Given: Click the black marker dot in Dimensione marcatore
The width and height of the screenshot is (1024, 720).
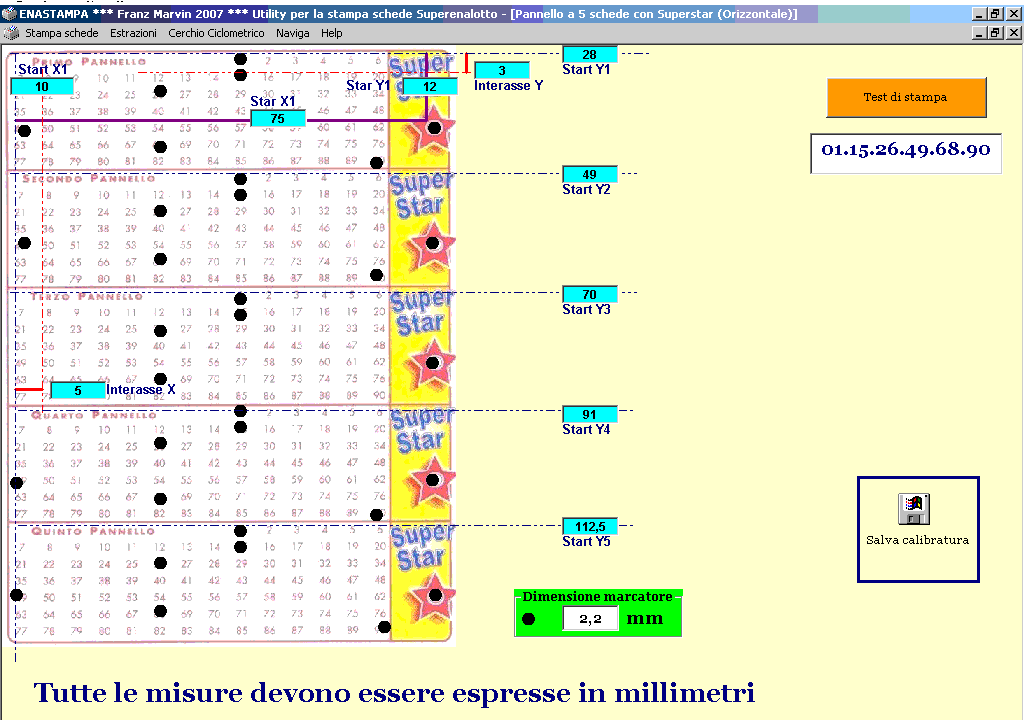Looking at the screenshot, I should [x=529, y=618].
